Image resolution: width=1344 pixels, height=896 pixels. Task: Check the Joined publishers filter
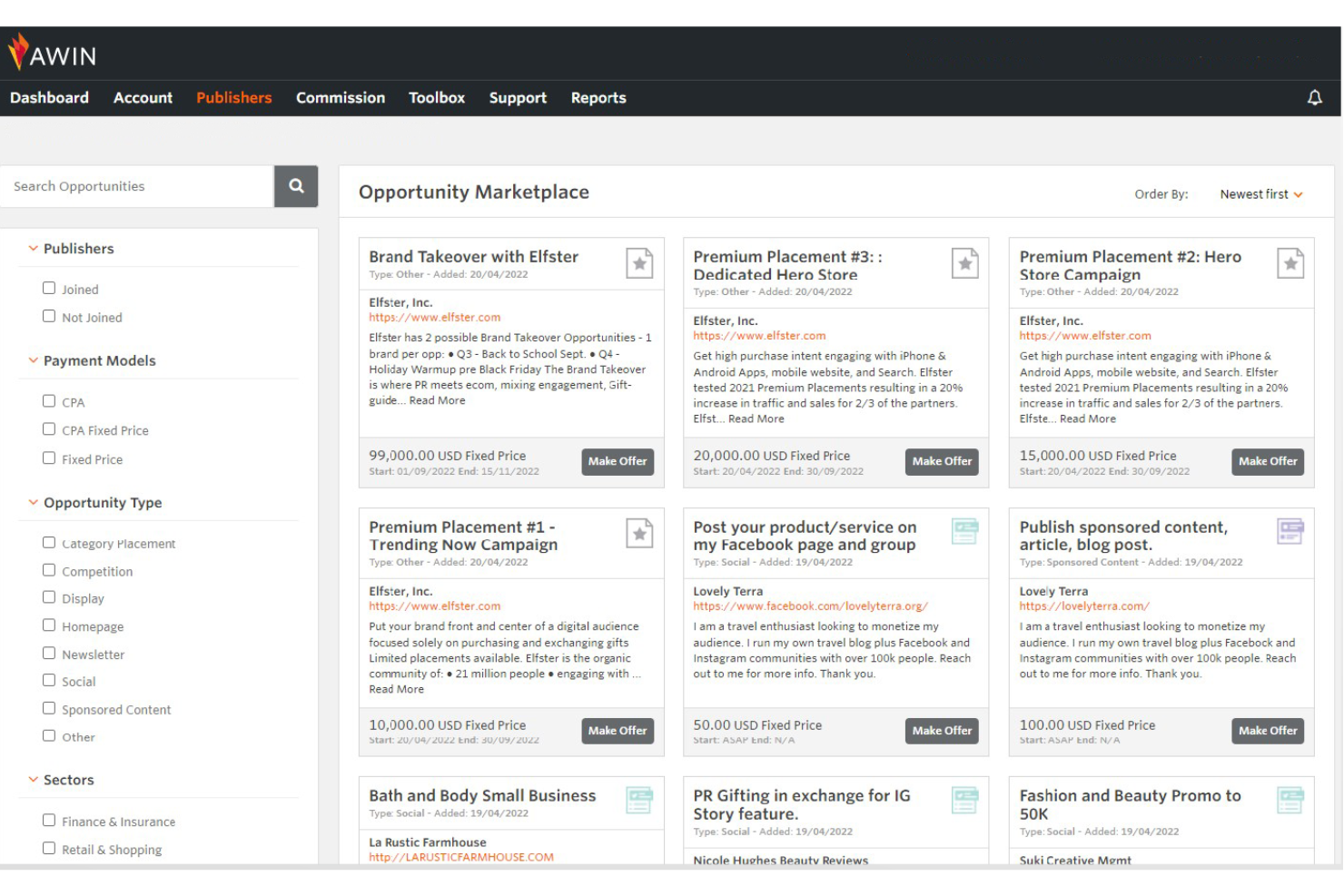49,288
